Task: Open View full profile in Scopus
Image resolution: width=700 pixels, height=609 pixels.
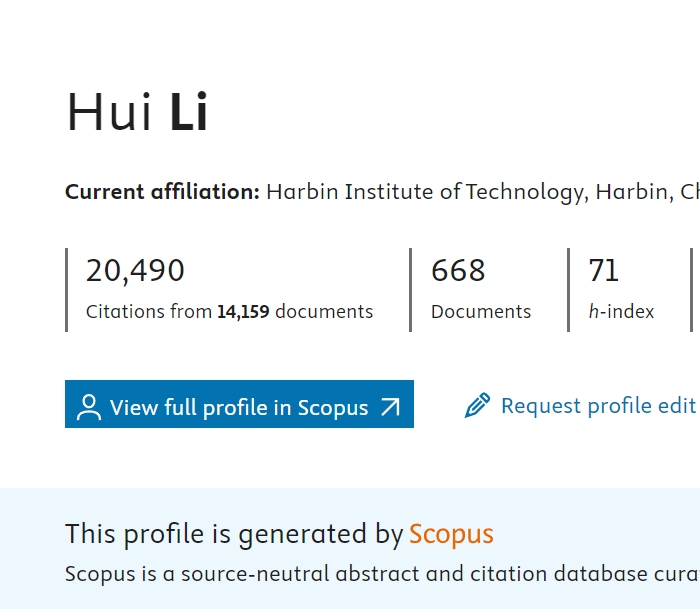Action: coord(239,407)
